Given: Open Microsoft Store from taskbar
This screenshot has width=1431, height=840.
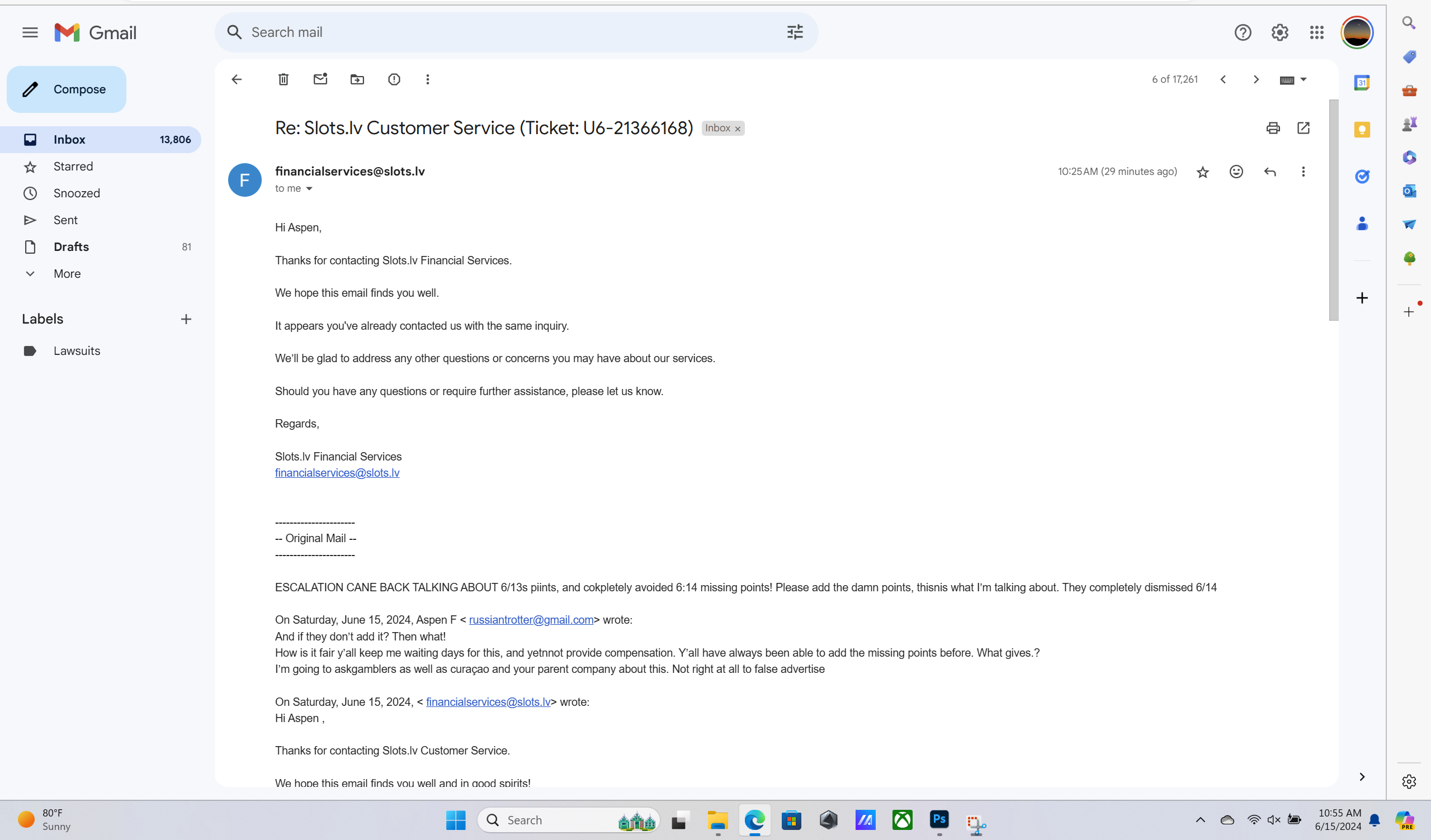Looking at the screenshot, I should (792, 819).
